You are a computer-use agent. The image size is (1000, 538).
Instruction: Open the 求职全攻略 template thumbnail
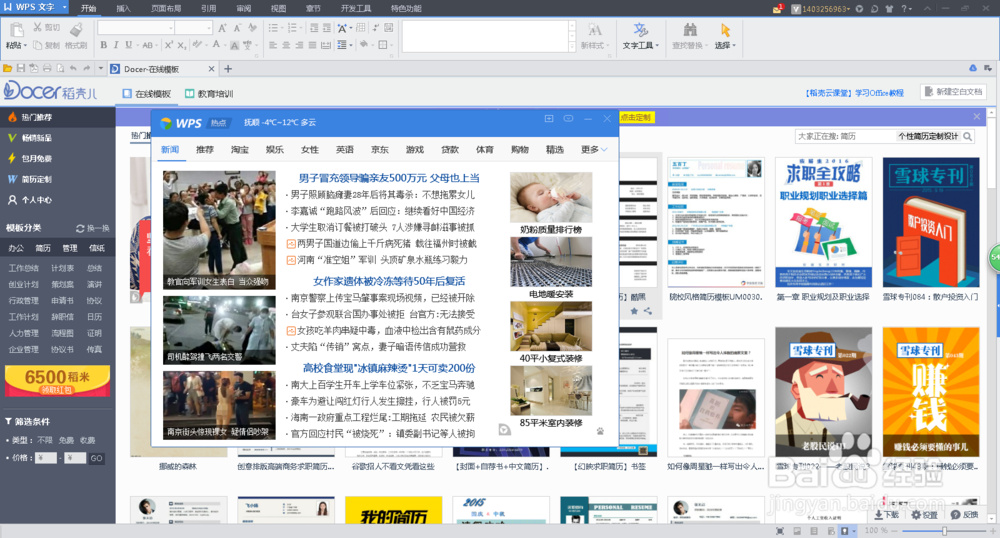[823, 222]
